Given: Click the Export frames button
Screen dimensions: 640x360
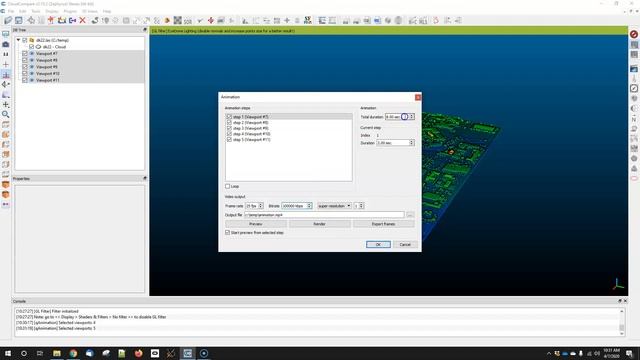Looking at the screenshot, I should click(383, 224).
